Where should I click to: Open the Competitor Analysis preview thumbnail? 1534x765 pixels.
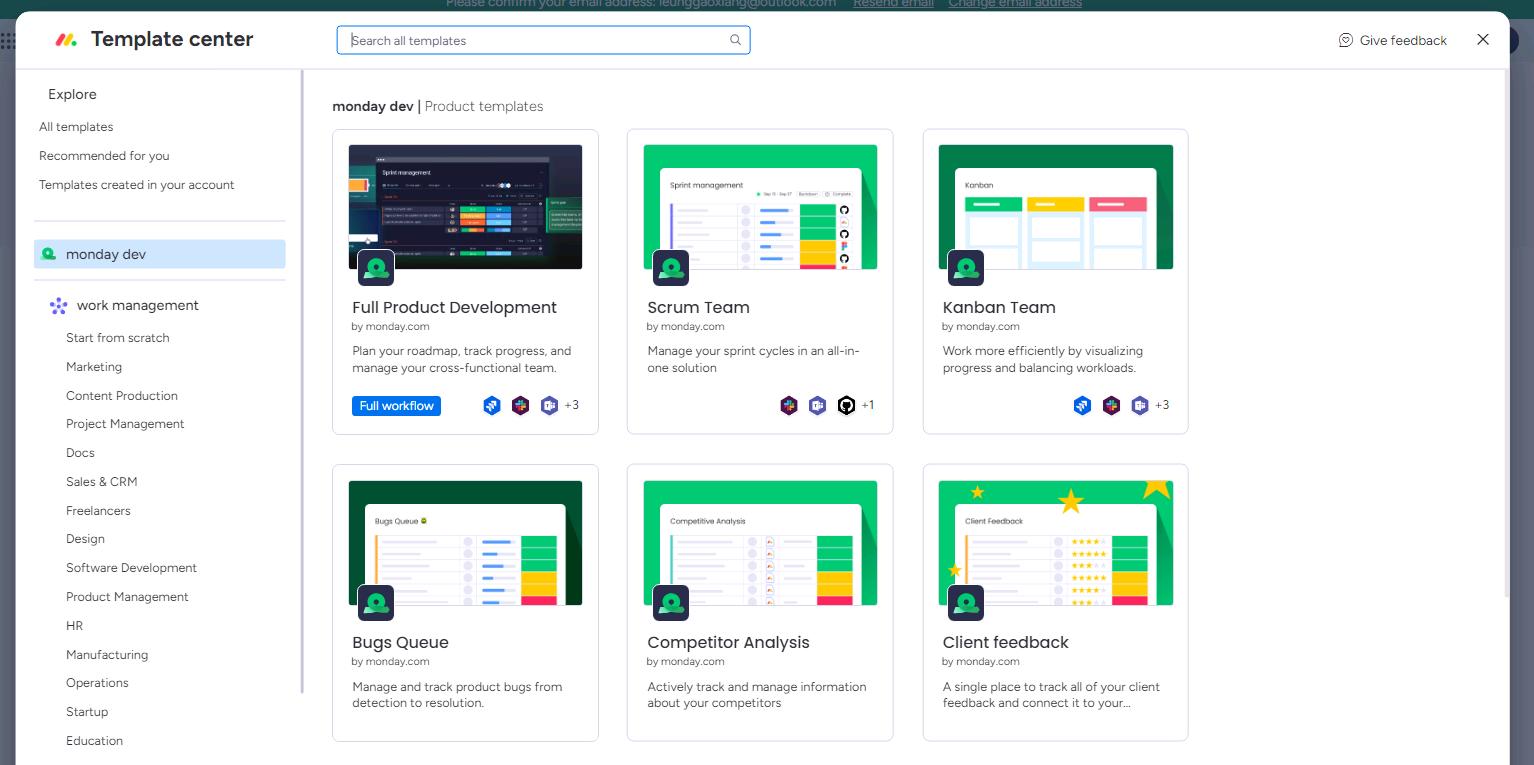(x=760, y=543)
